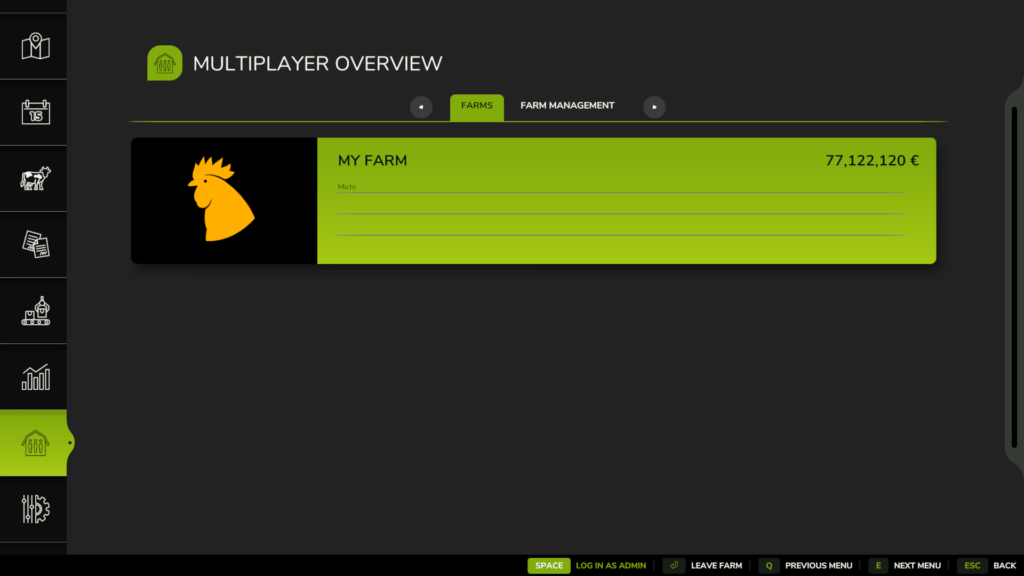
Task: Open the game settings sliders icon
Action: pyautogui.click(x=35, y=509)
